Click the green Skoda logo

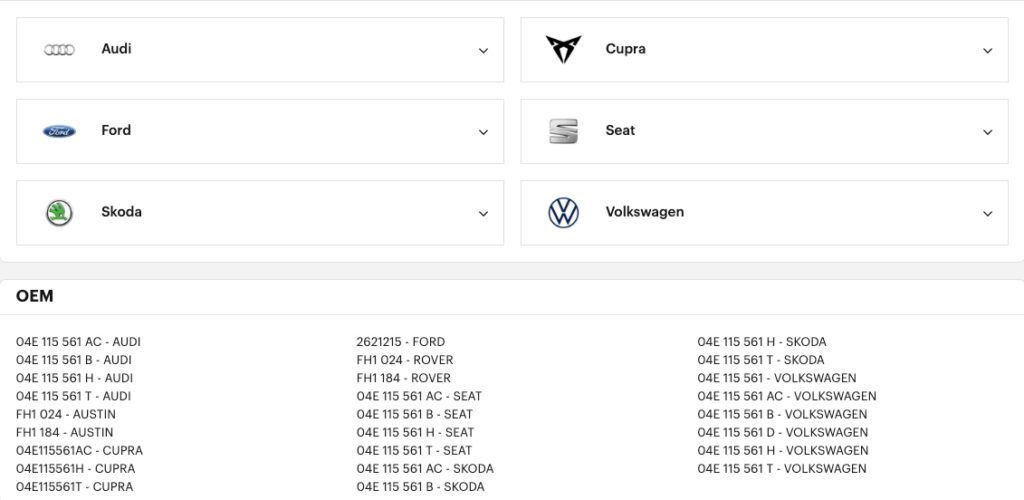[60, 212]
